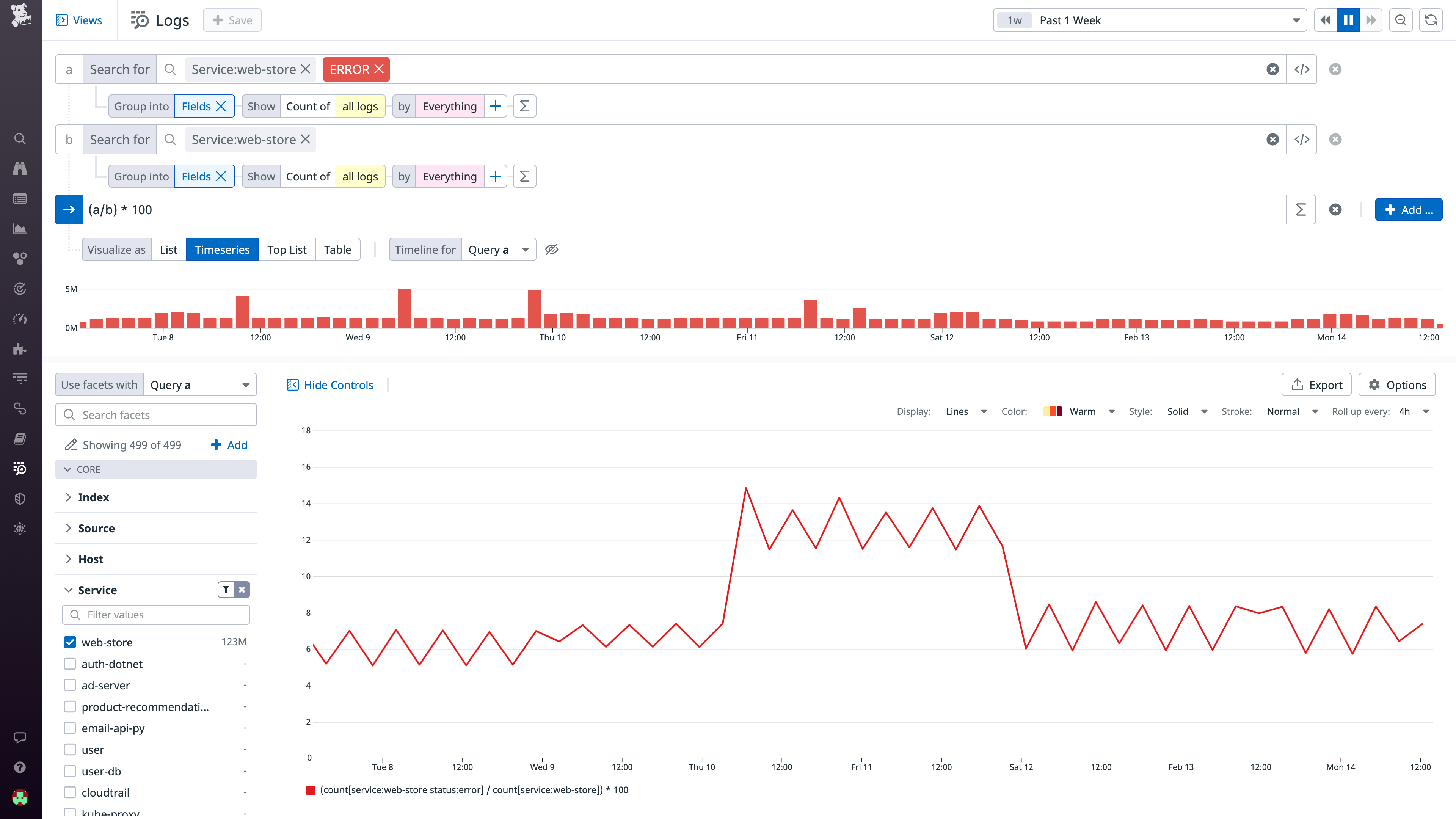Screen dimensions: 1456x819
Task: Toggle the timeline visibility eye icon
Action: [x=552, y=249]
